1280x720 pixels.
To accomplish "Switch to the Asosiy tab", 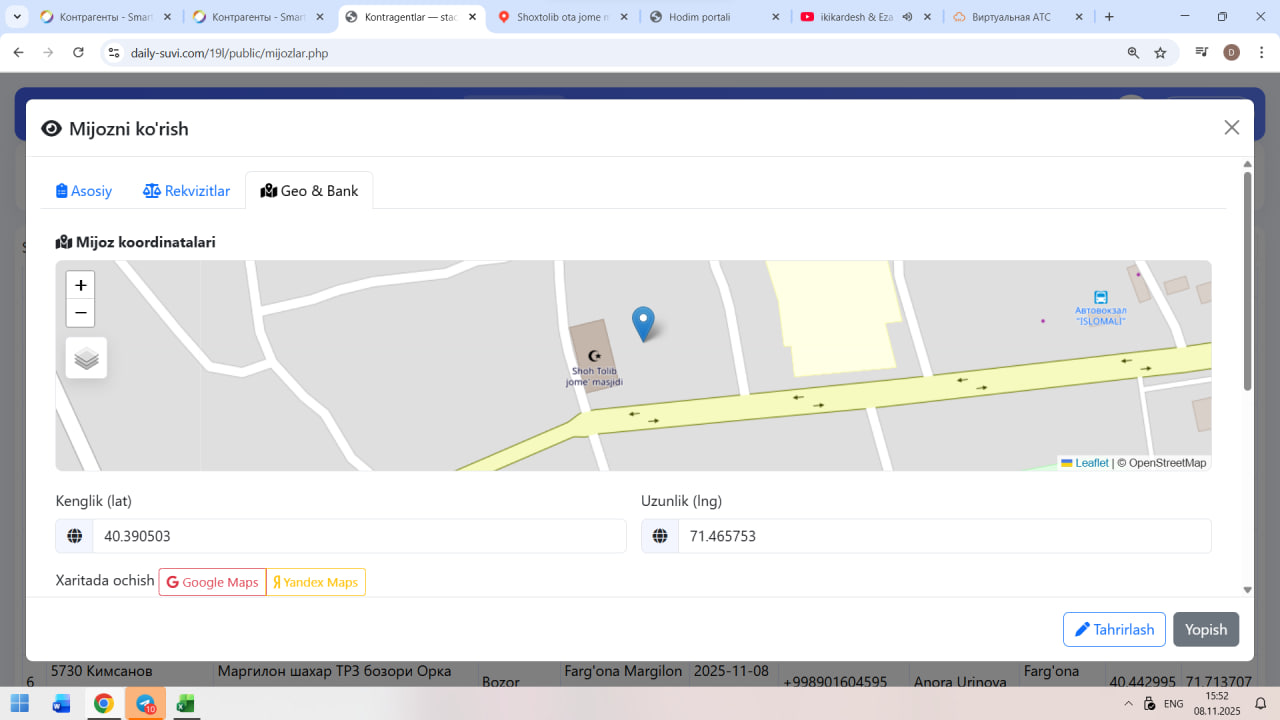I will (84, 191).
